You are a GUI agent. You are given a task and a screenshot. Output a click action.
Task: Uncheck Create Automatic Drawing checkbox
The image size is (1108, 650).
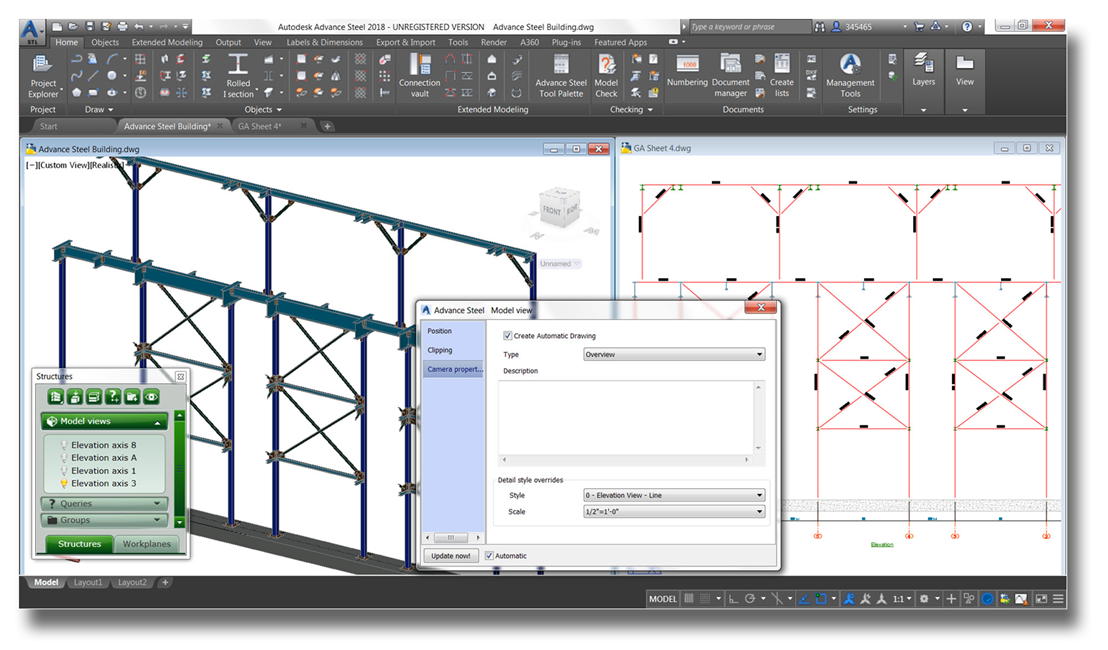tap(508, 336)
